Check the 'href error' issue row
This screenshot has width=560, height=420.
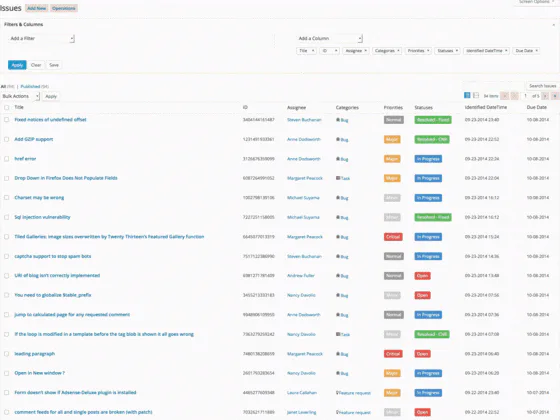click(x=6, y=159)
